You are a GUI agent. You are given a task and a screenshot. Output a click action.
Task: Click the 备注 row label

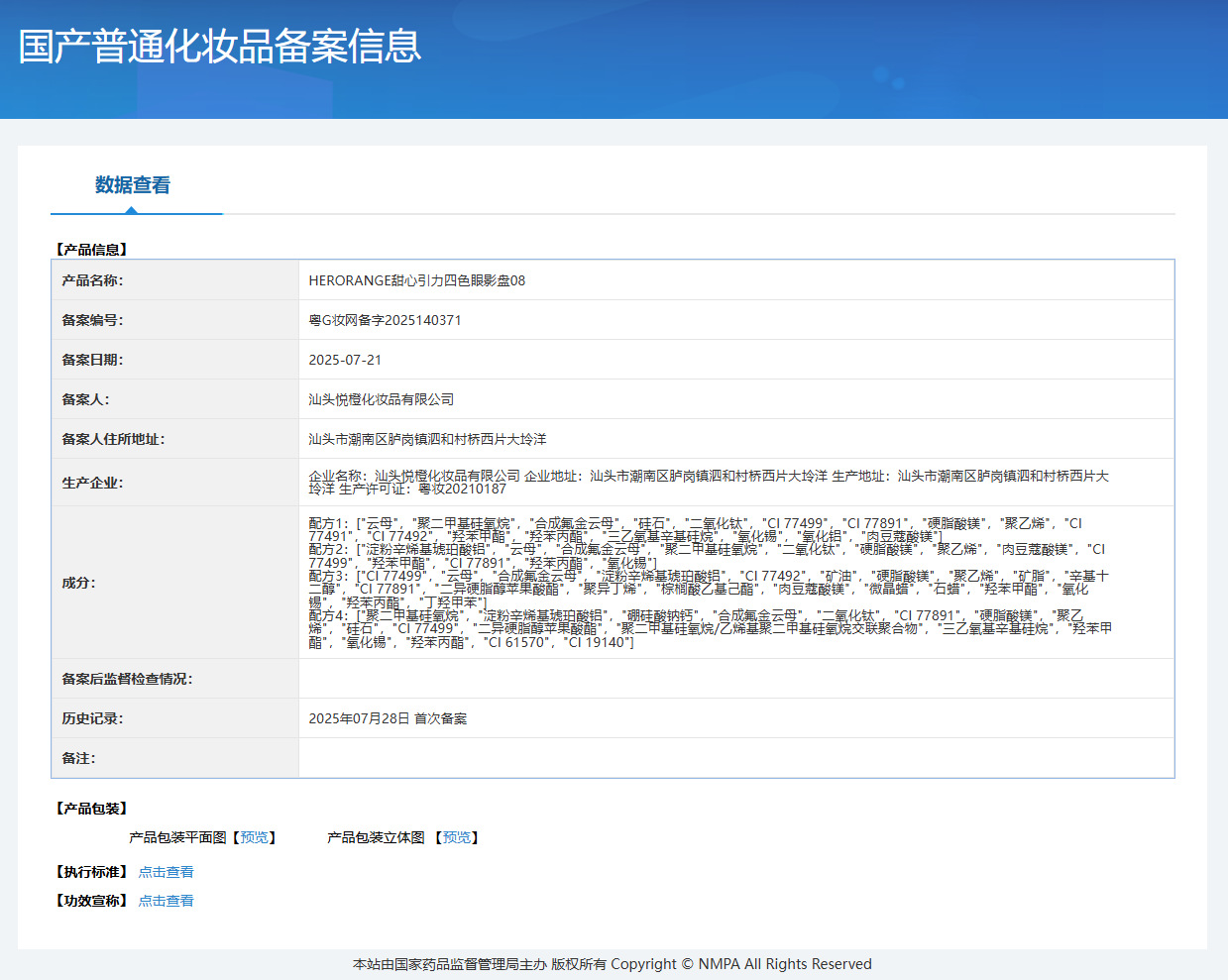(x=78, y=758)
